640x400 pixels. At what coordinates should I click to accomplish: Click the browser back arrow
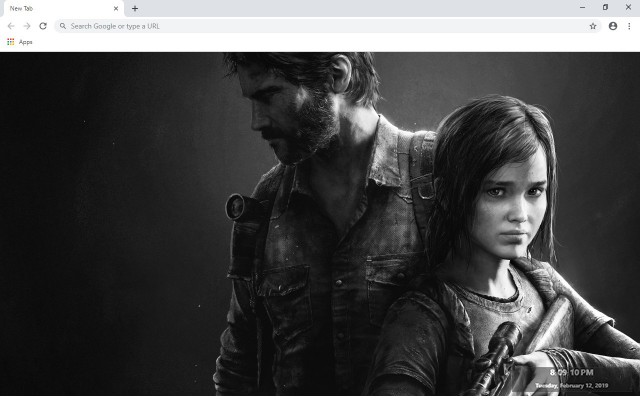click(x=11, y=26)
